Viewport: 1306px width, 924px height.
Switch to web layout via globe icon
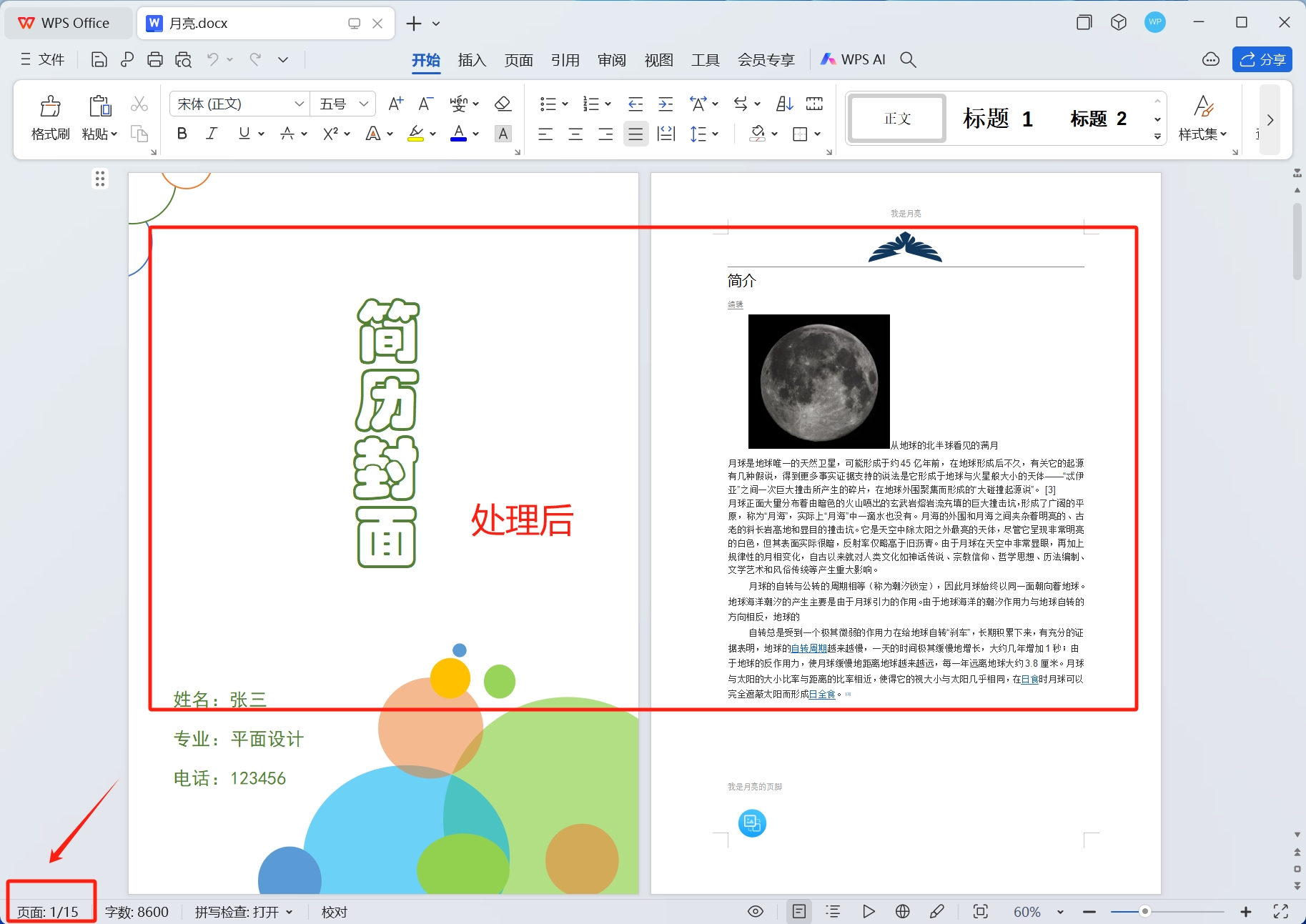[902, 912]
